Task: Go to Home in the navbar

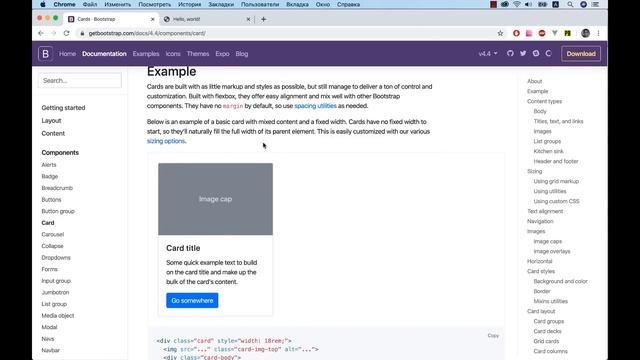Action: (x=67, y=53)
